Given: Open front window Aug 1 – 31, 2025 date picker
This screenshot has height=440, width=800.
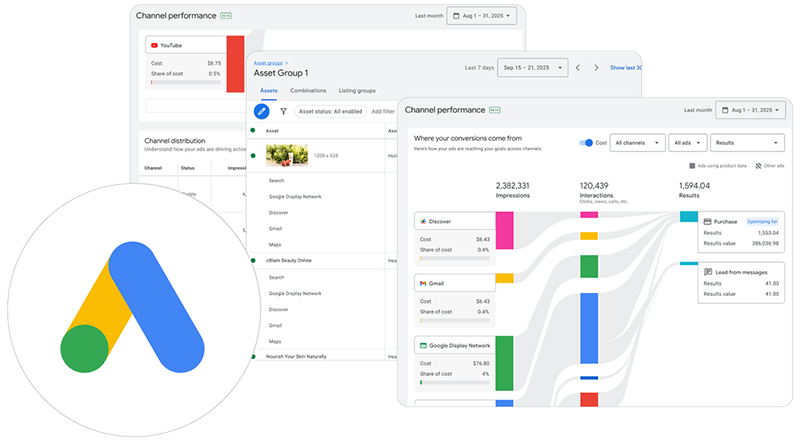Looking at the screenshot, I should point(750,110).
